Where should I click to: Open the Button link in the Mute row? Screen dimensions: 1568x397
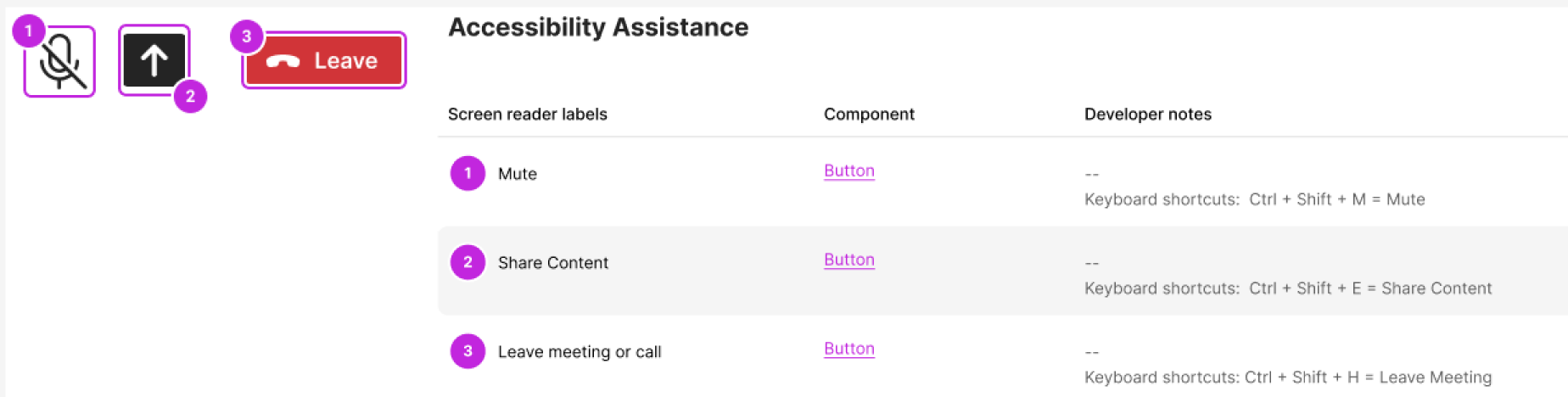tap(849, 171)
